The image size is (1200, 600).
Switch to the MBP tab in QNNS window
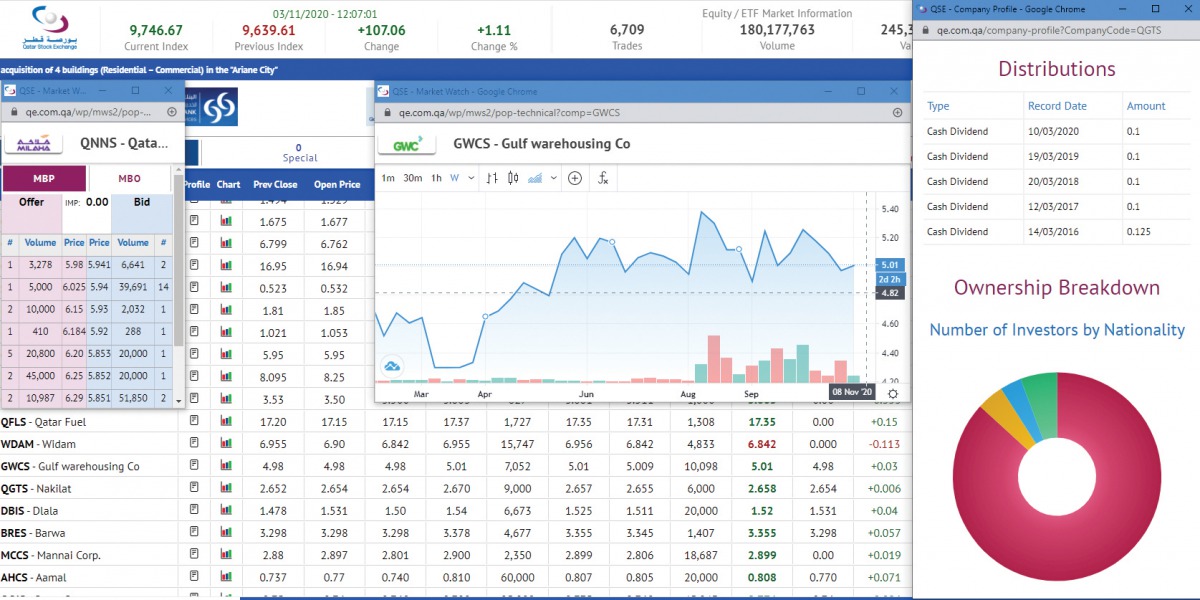point(43,178)
